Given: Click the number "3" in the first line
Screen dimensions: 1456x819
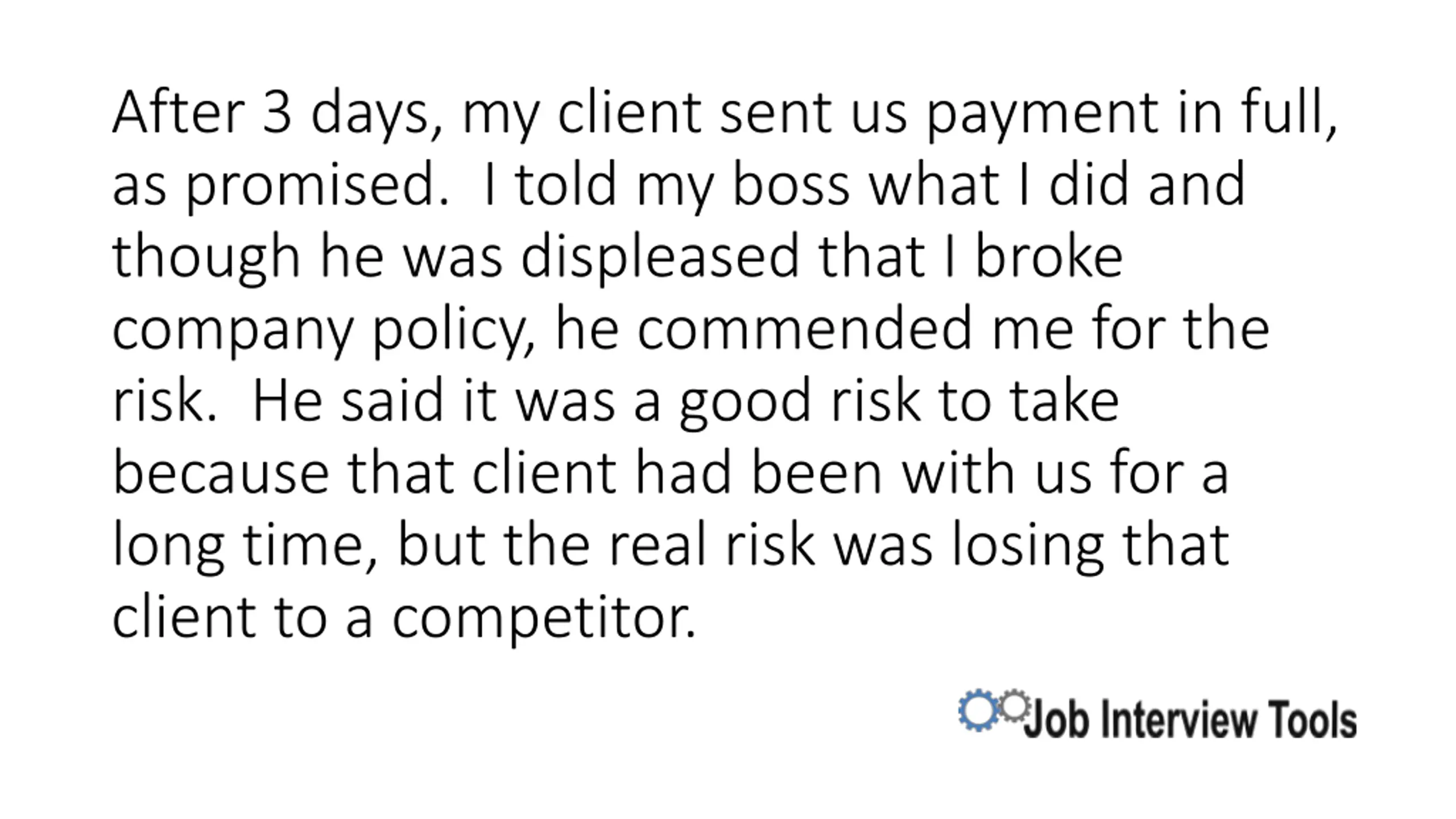Looking at the screenshot, I should click(277, 112).
